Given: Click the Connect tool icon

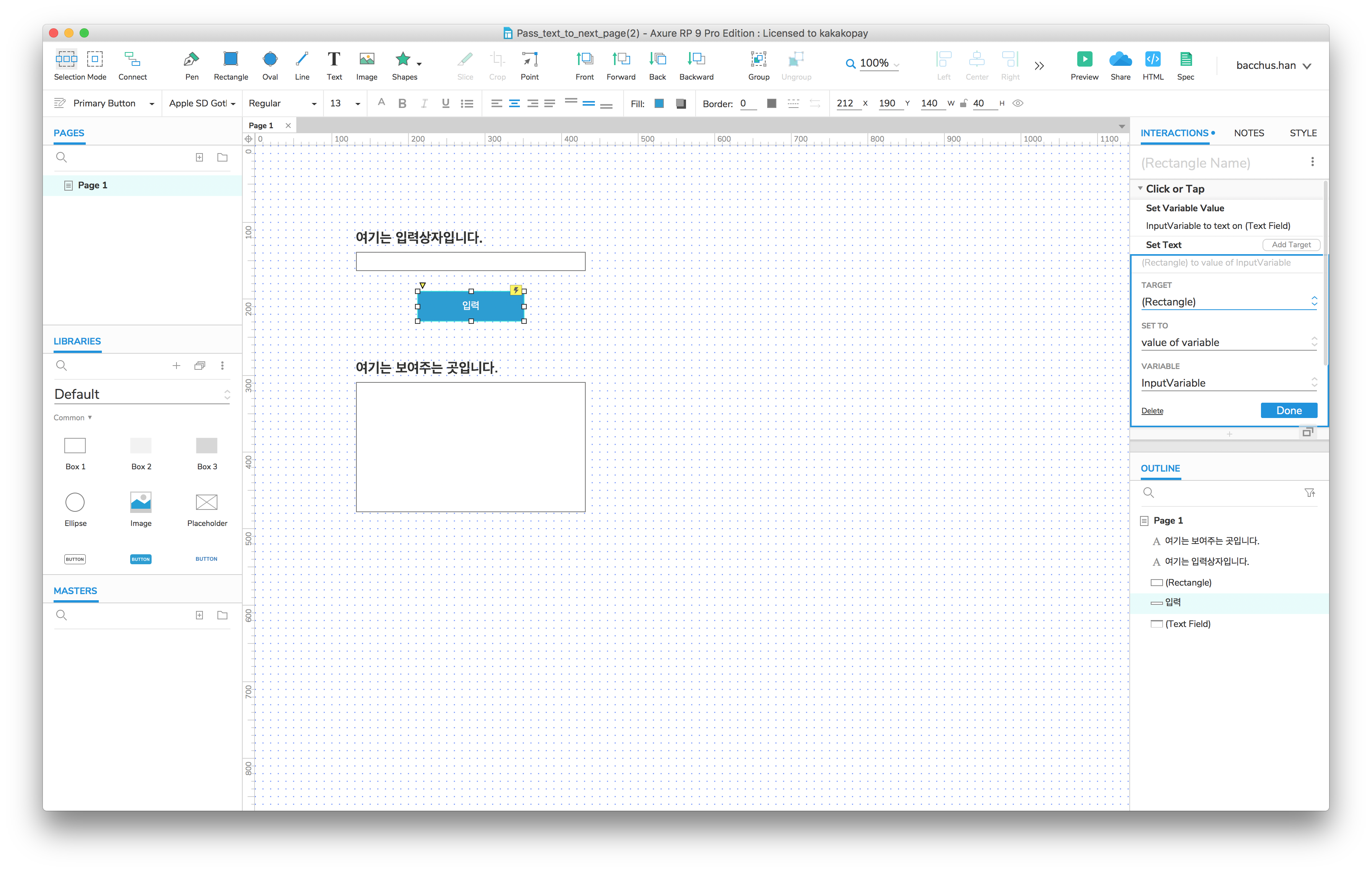Looking at the screenshot, I should (x=132, y=59).
